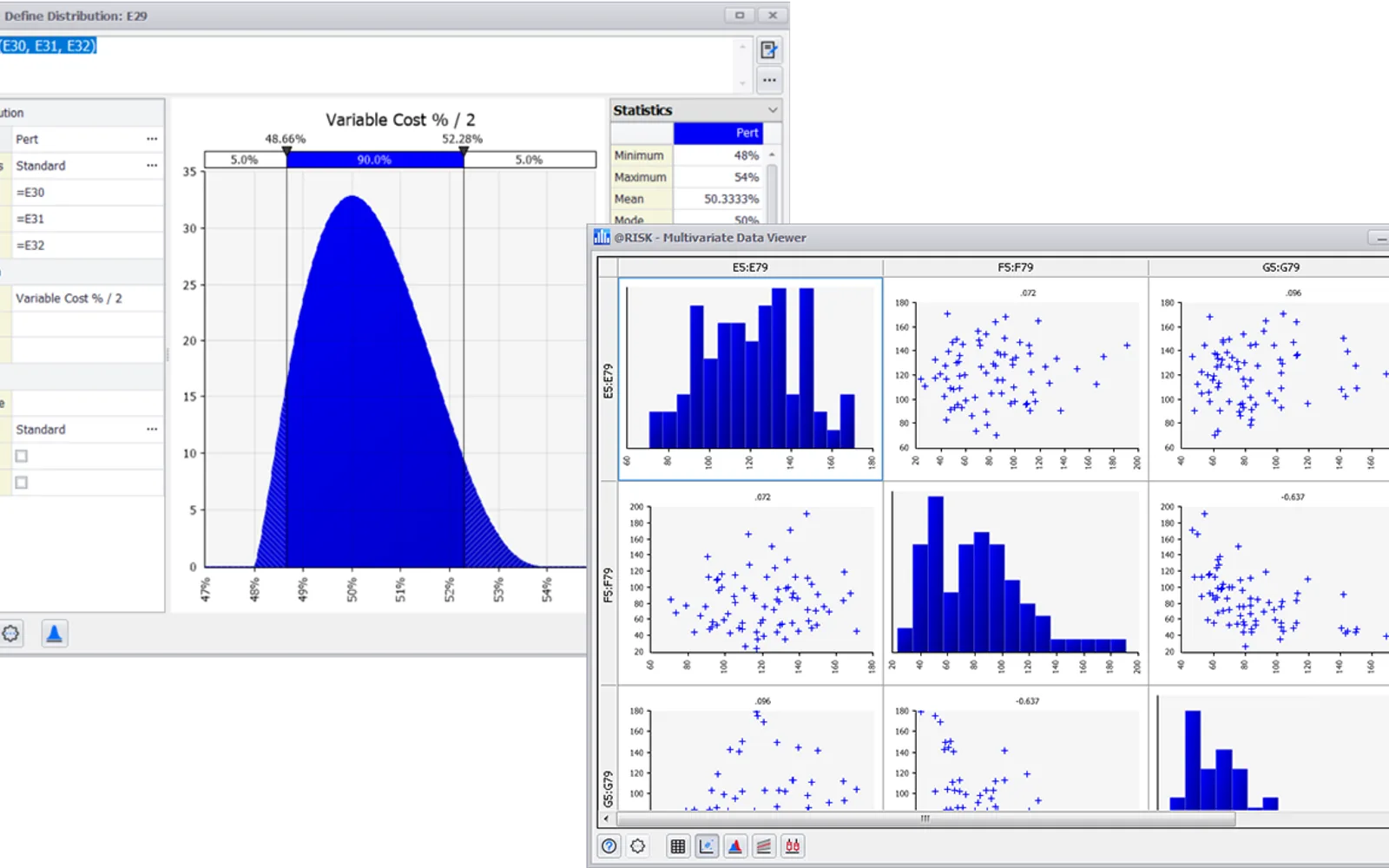Select the F5:F79 column header
This screenshot has width=1389, height=868.
(1016, 267)
